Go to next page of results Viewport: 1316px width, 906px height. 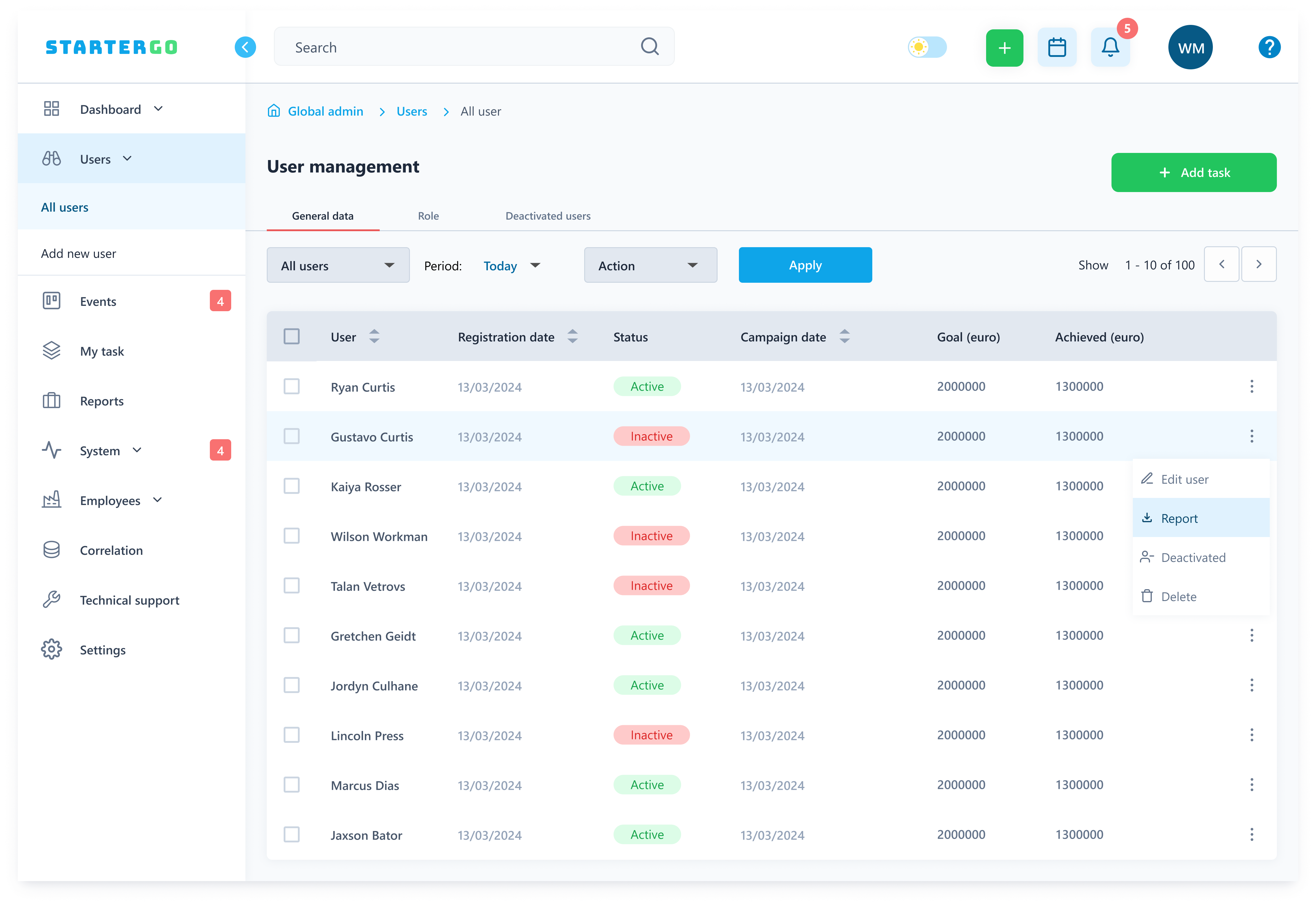[x=1258, y=265]
